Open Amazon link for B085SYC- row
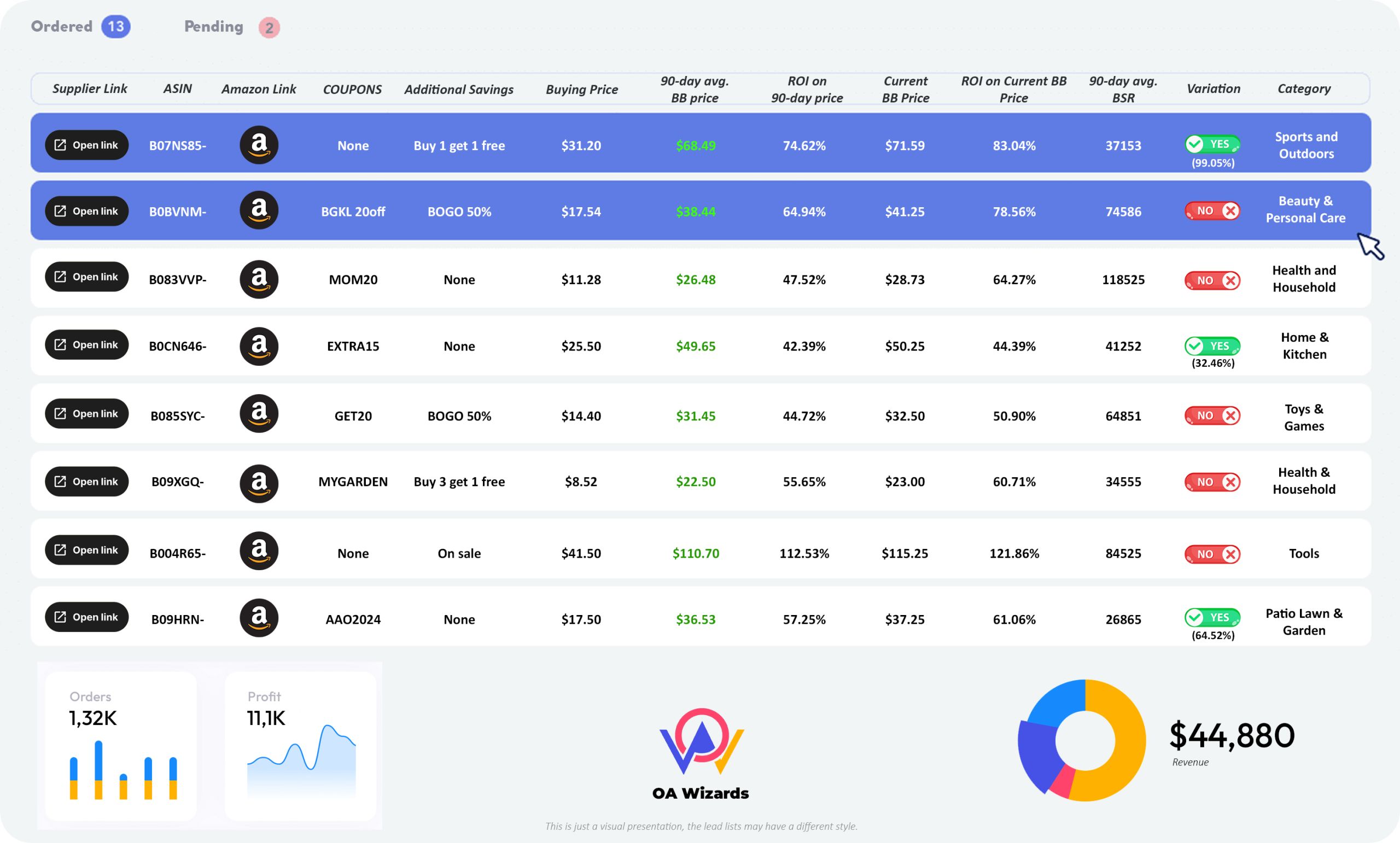This screenshot has height=843, width=1400. click(x=259, y=413)
